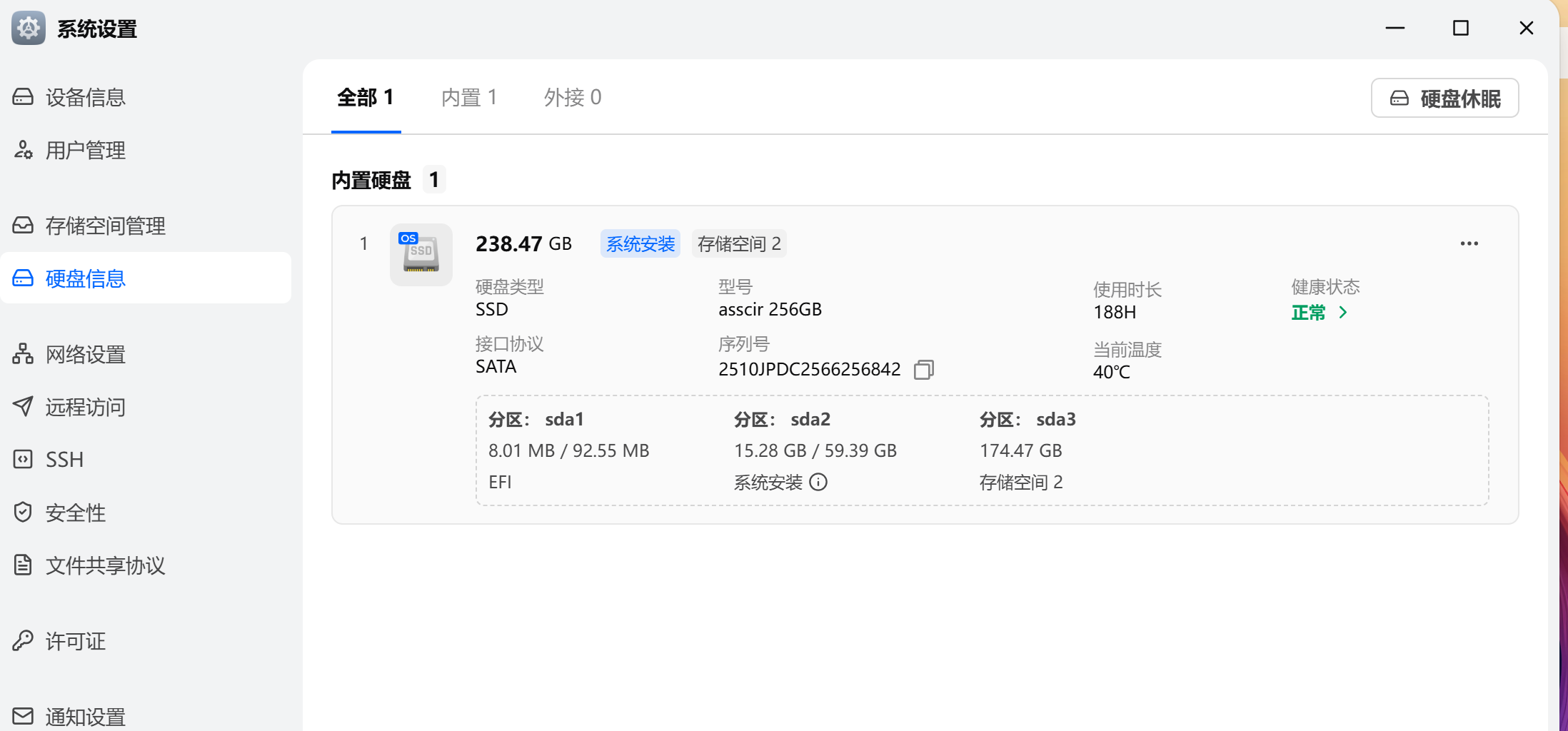1568x731 pixels.
Task: Click the device info drive icon
Action: [23, 97]
